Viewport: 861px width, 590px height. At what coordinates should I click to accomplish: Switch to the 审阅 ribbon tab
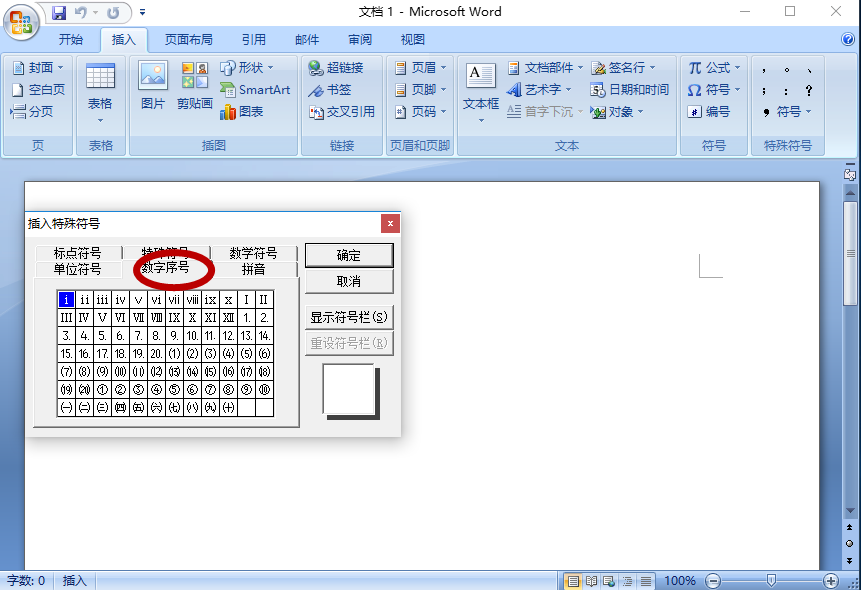[x=360, y=40]
